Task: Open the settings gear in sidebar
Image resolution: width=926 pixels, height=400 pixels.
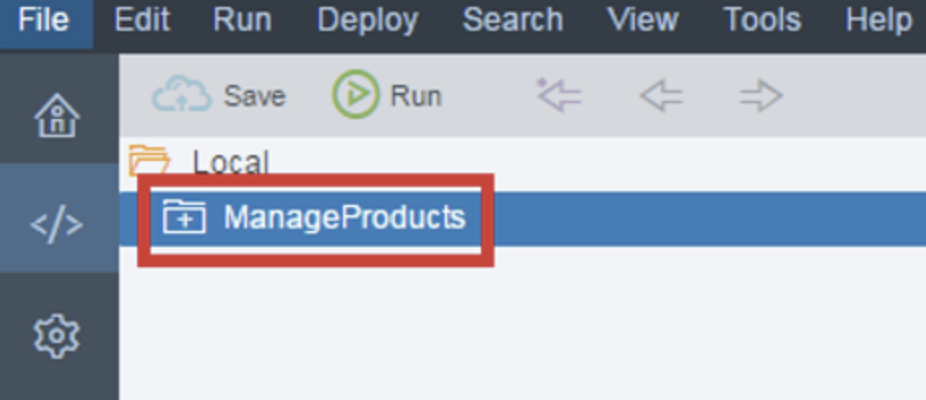Action: [56, 336]
